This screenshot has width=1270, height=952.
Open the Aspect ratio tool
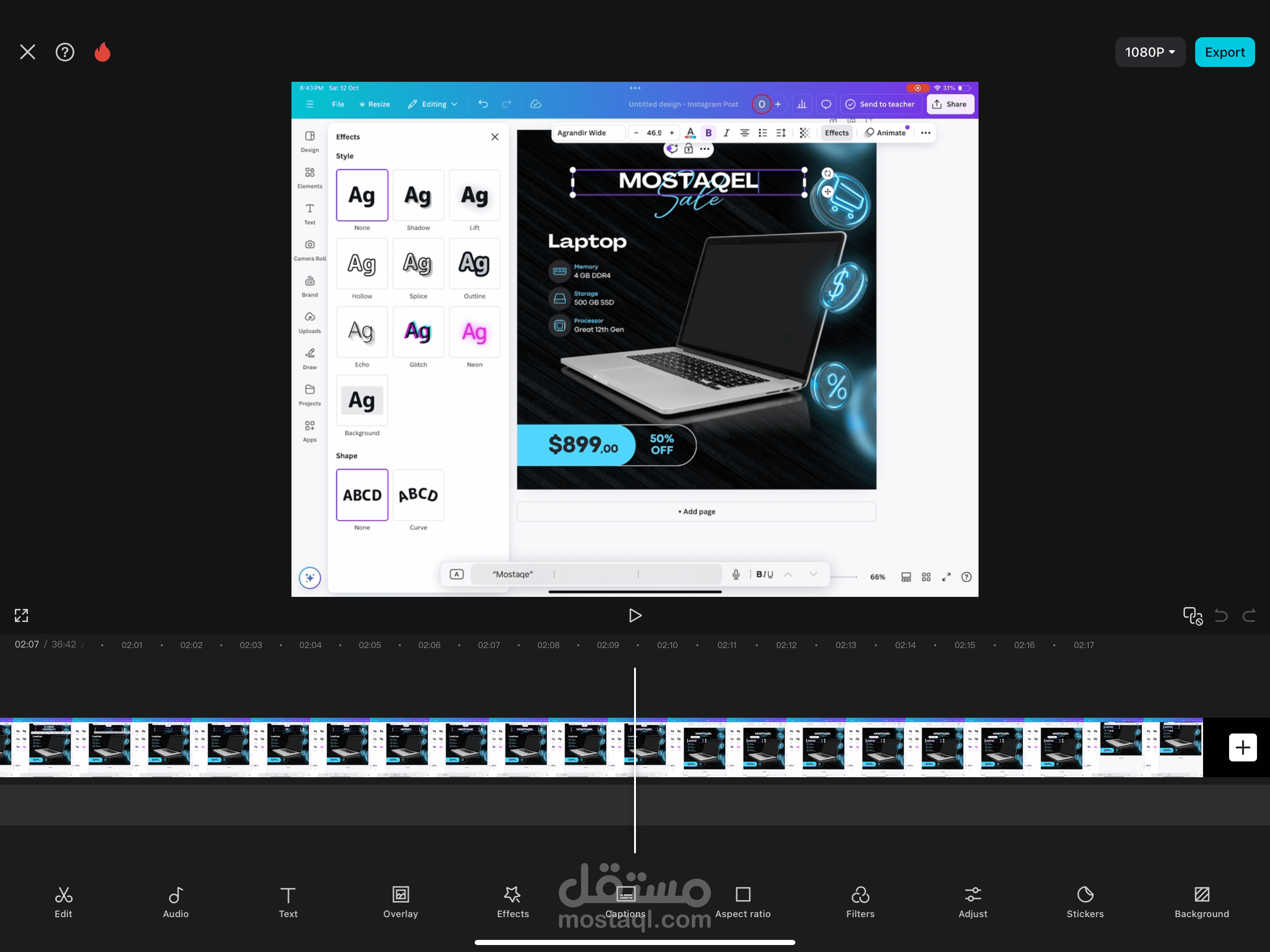tap(742, 902)
